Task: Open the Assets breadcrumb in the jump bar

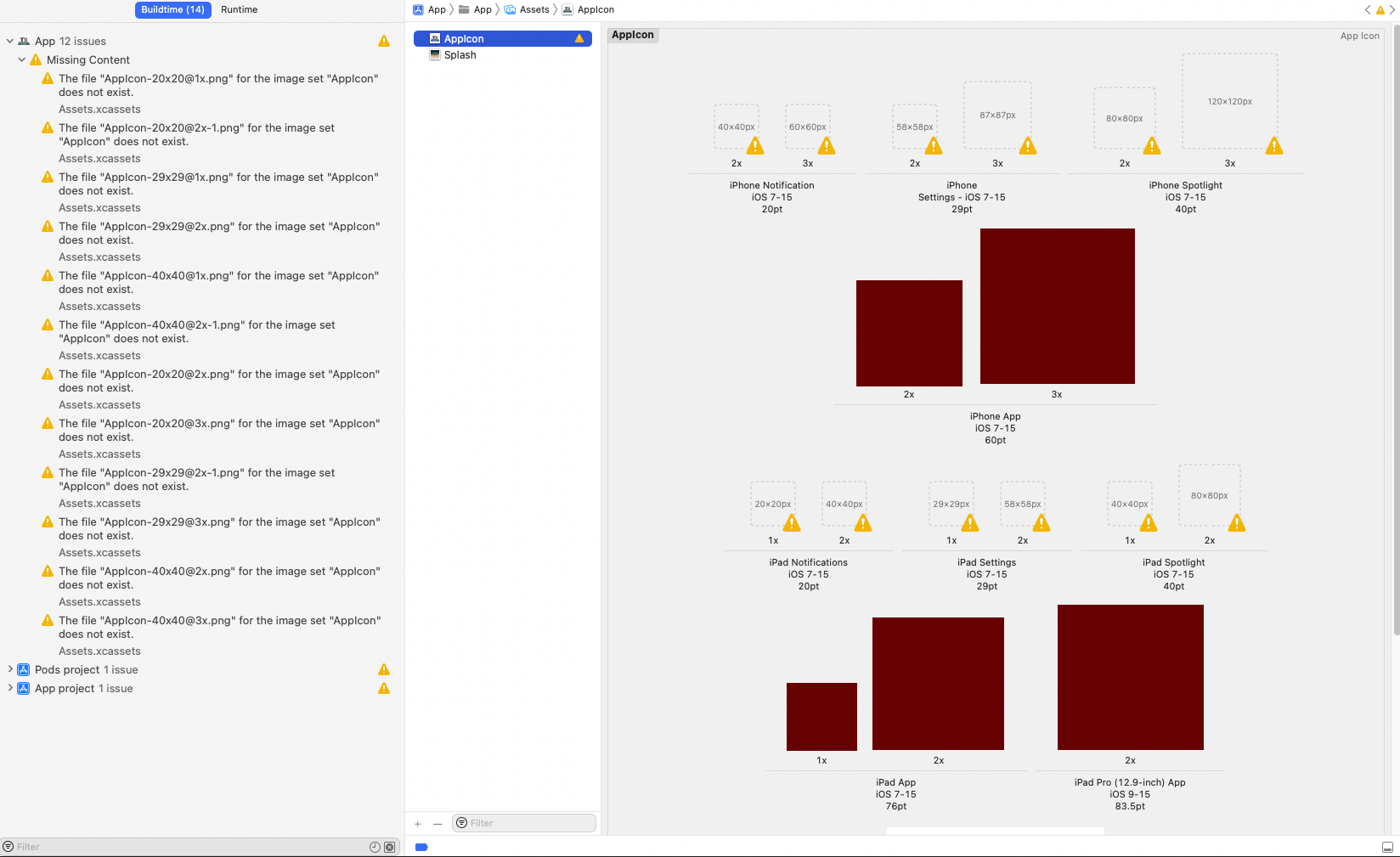Action: click(x=527, y=9)
